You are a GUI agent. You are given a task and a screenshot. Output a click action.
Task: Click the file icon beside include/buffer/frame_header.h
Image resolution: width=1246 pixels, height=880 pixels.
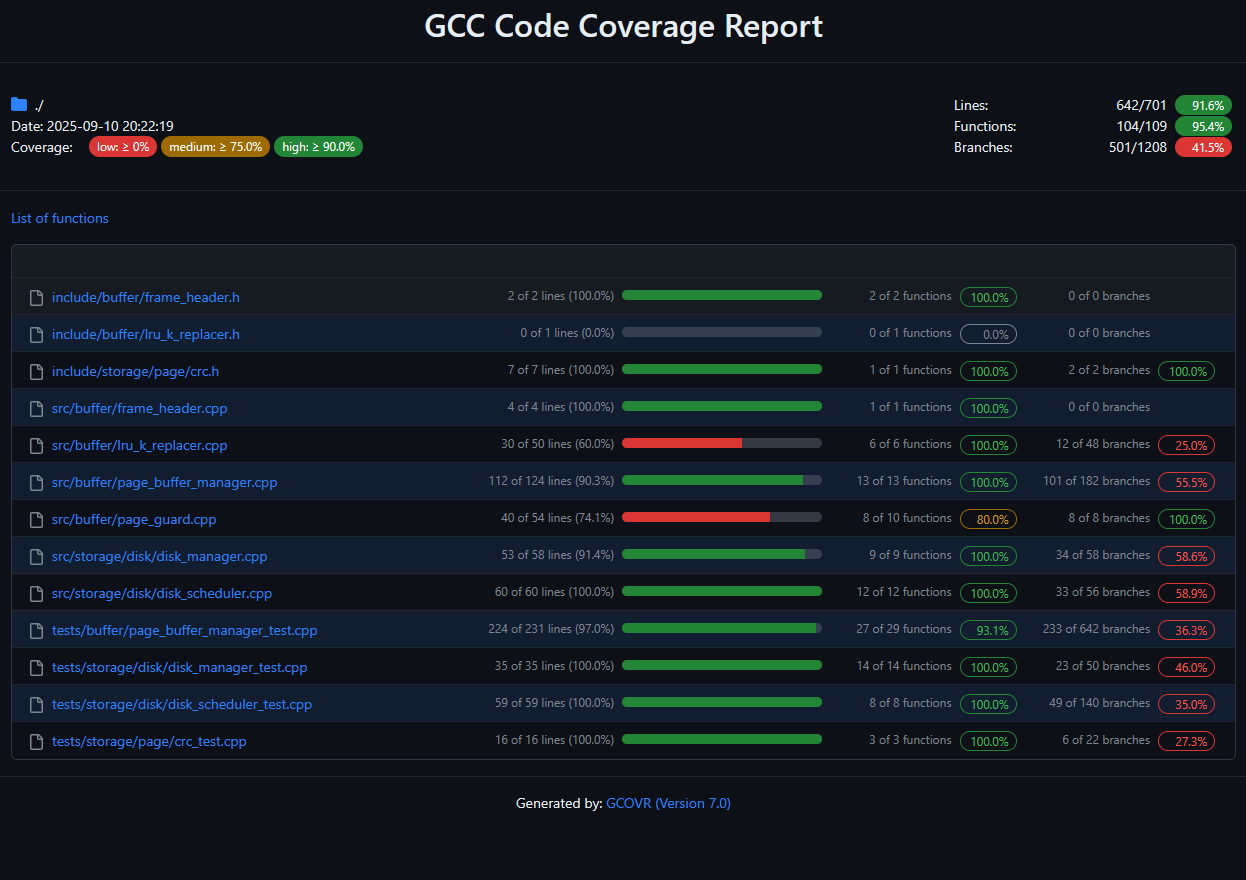click(x=36, y=297)
